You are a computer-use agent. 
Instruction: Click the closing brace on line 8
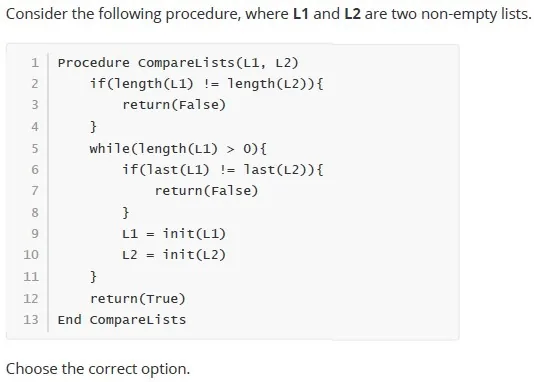pos(126,212)
